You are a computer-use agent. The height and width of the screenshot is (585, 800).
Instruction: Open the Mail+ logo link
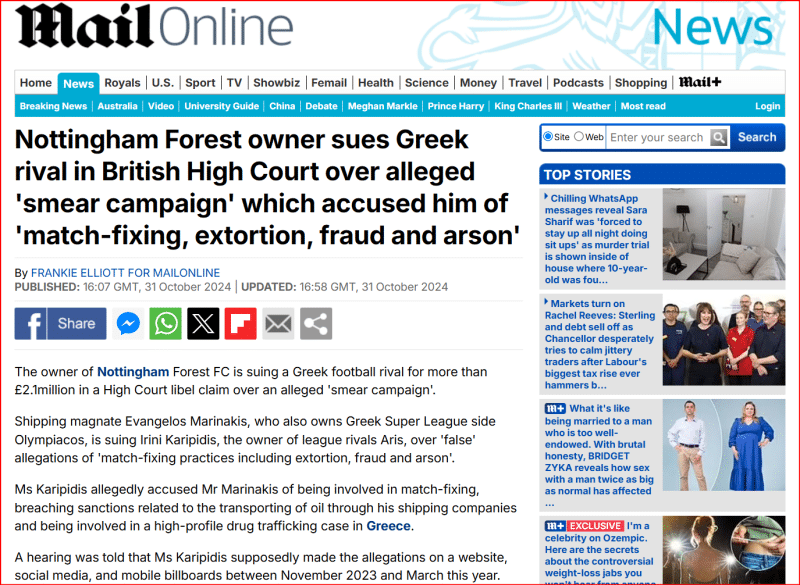coord(700,83)
